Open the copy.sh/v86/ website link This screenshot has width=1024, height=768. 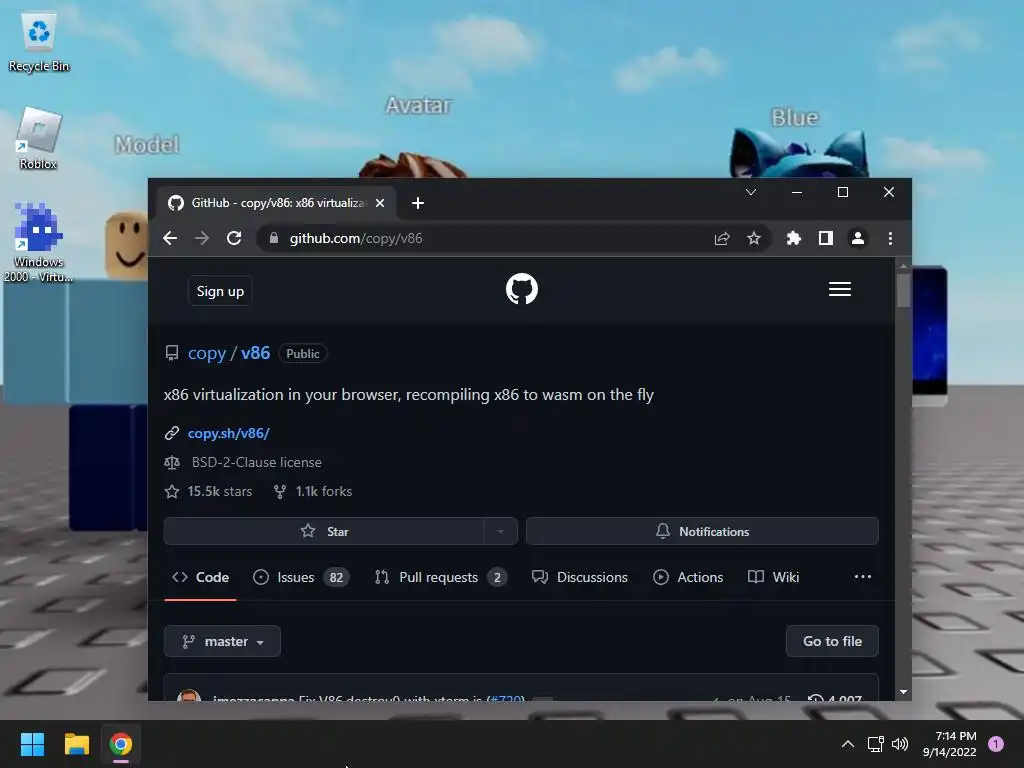pyautogui.click(x=229, y=433)
